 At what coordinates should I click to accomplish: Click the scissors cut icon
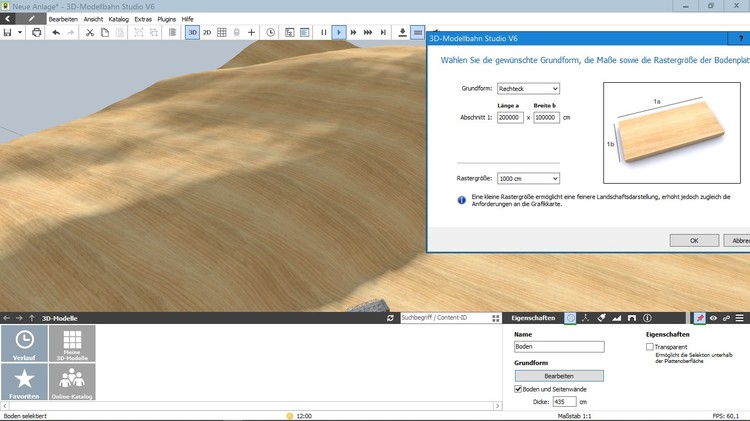tap(89, 32)
